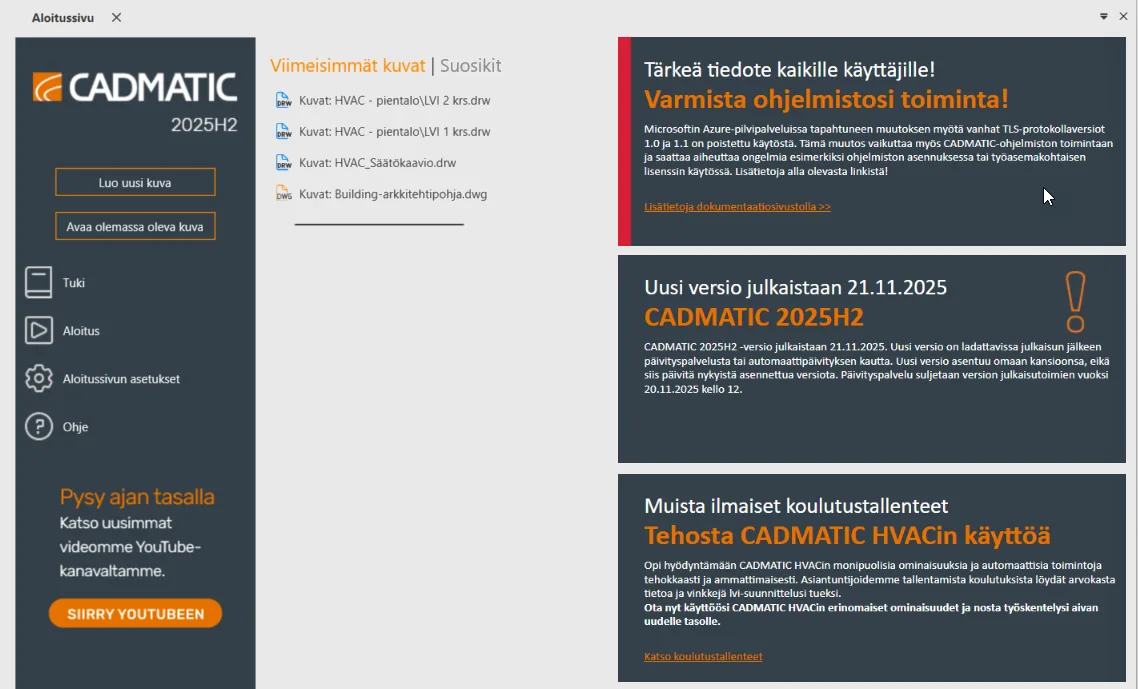The width and height of the screenshot is (1138, 689).
Task: Follow the Katso koulutustallenteet link
Action: [703, 657]
